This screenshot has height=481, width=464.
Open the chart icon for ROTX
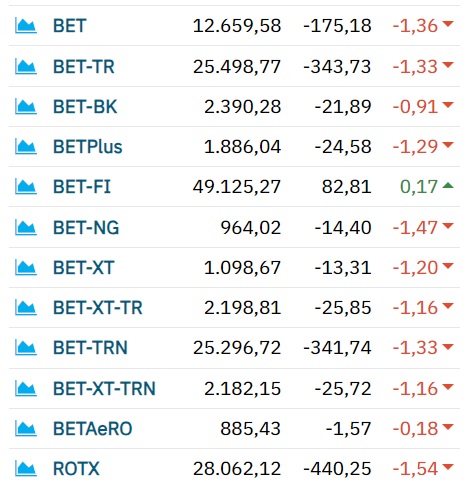(x=26, y=469)
